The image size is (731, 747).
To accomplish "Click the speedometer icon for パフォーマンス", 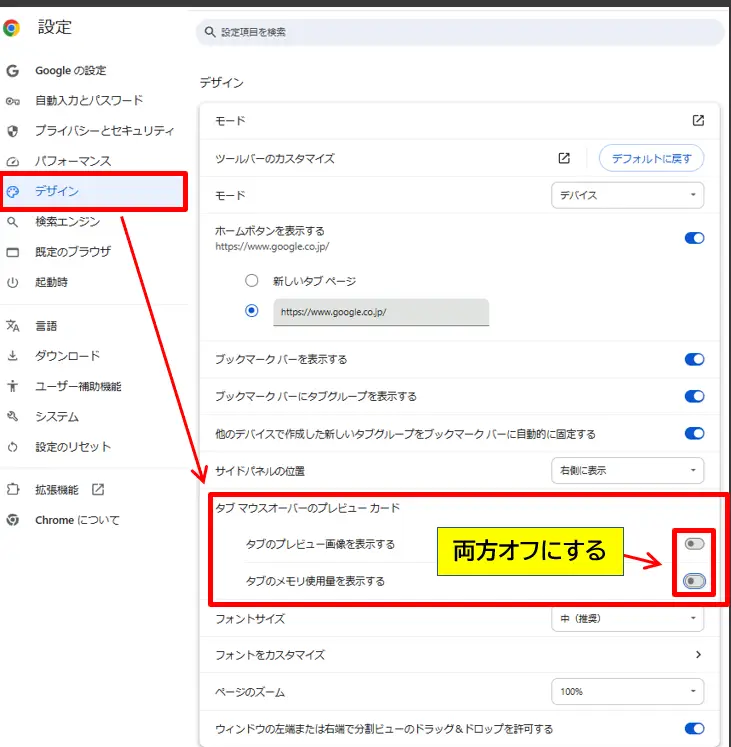I will (13, 162).
